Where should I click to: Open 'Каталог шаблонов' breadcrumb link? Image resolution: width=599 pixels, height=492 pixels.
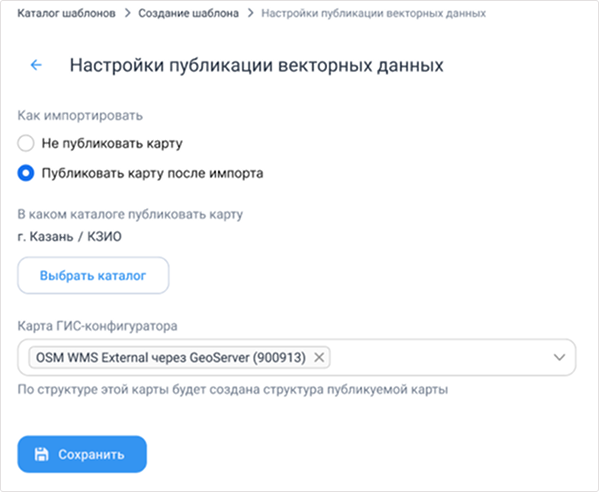(66, 13)
